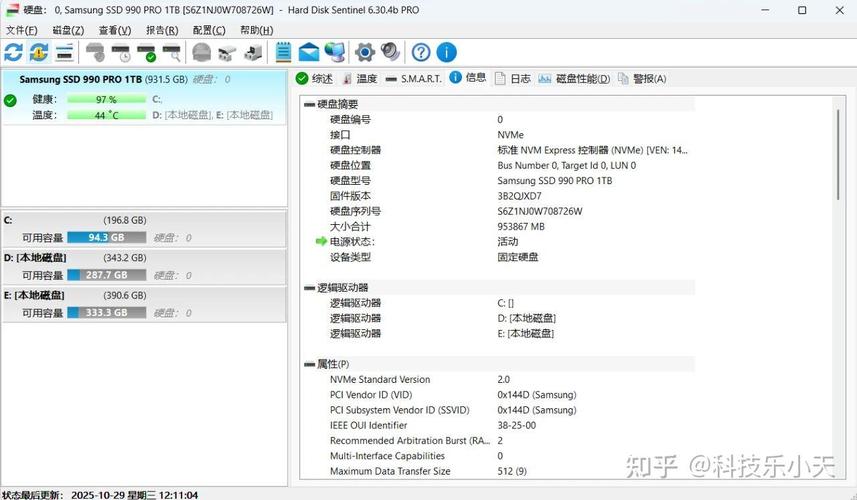
Task: Click the IEEE OUI Identifier value 38-25-00
Action: (516, 425)
